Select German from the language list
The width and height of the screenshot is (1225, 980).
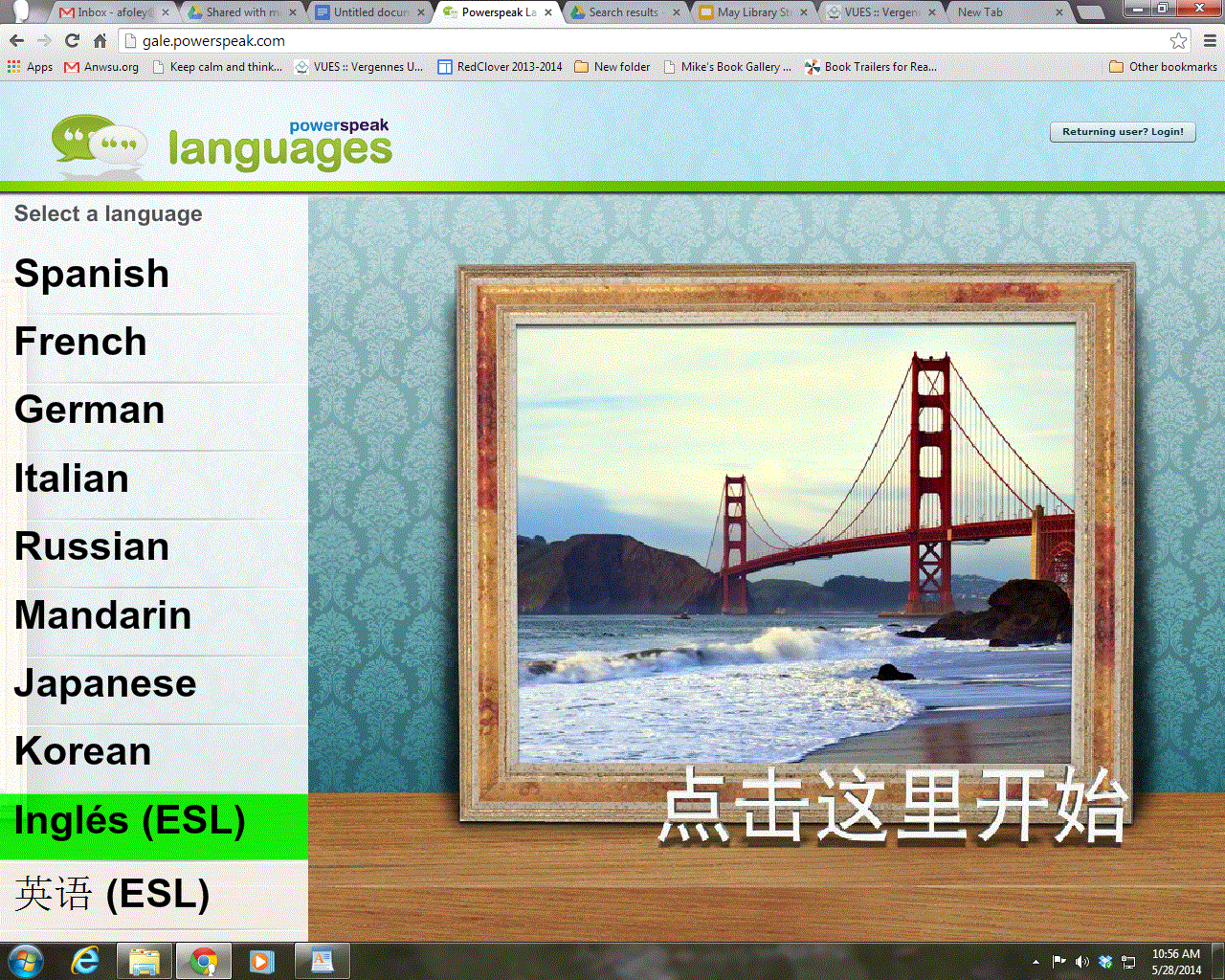pyautogui.click(x=154, y=411)
